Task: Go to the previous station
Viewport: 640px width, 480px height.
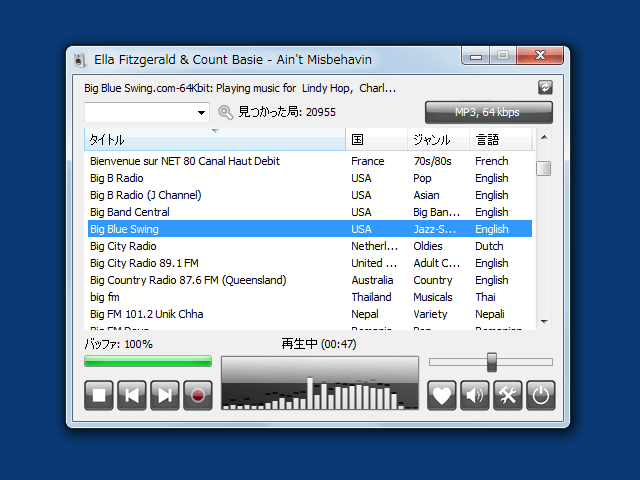Action: pyautogui.click(x=132, y=395)
